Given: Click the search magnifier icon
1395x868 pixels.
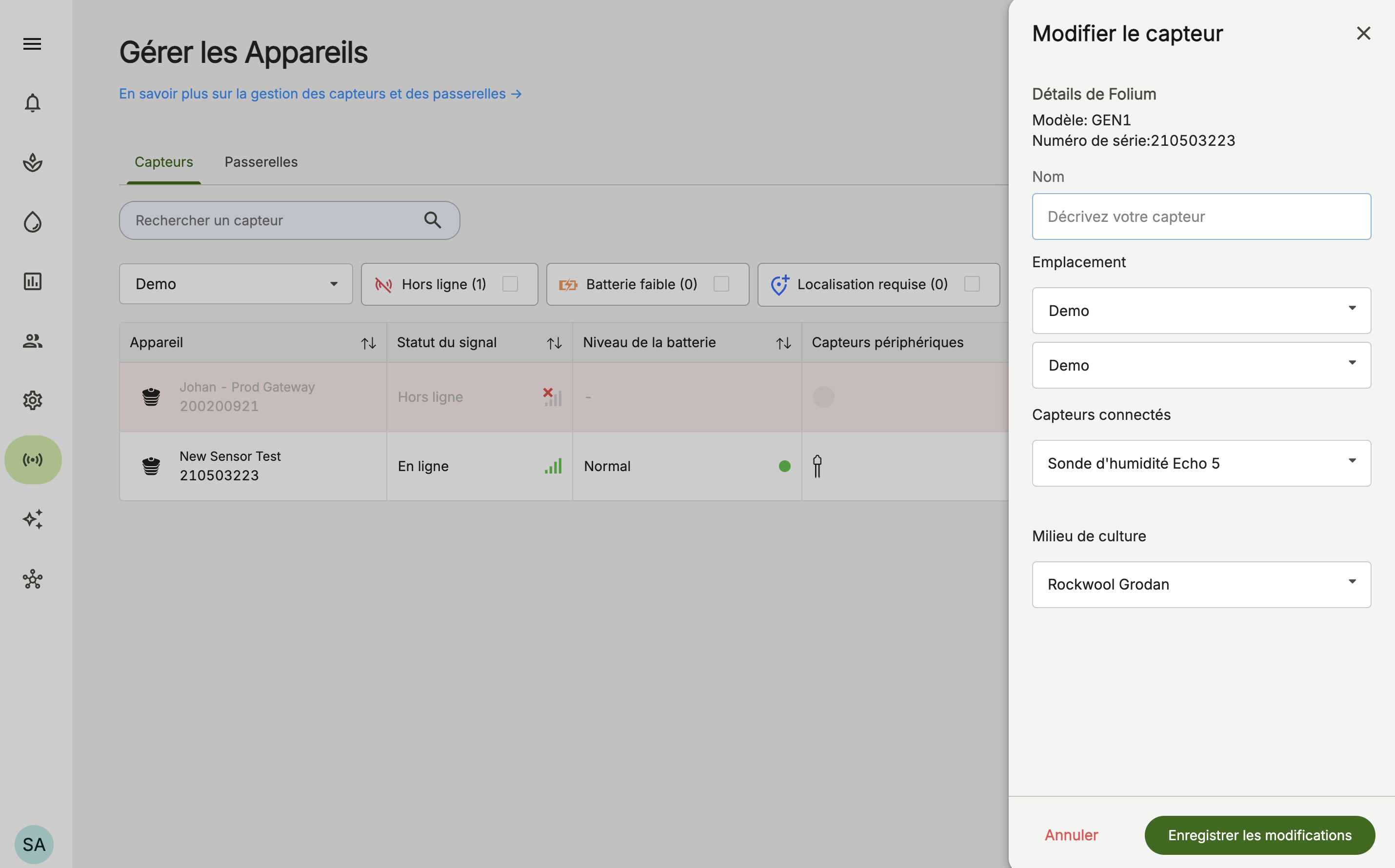Looking at the screenshot, I should click(x=432, y=220).
